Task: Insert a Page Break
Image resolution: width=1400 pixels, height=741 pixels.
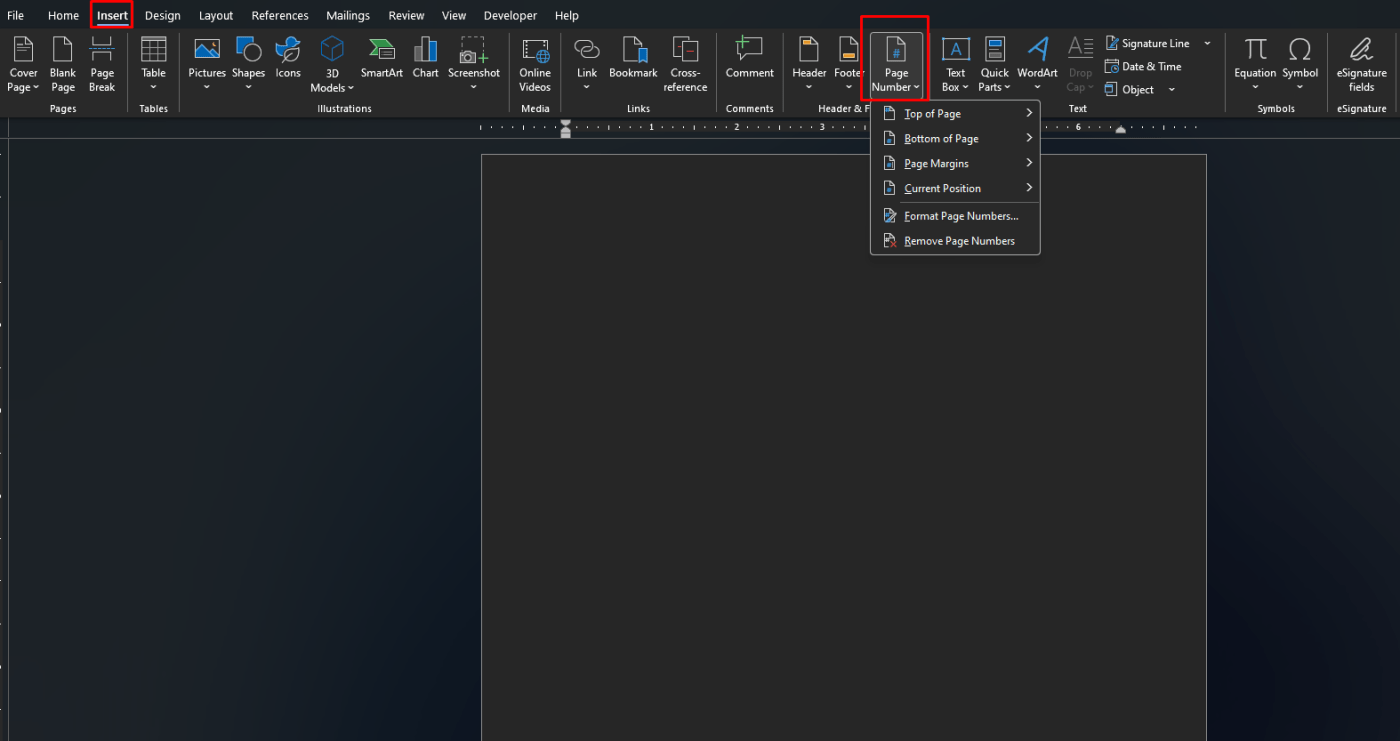Action: pos(102,66)
